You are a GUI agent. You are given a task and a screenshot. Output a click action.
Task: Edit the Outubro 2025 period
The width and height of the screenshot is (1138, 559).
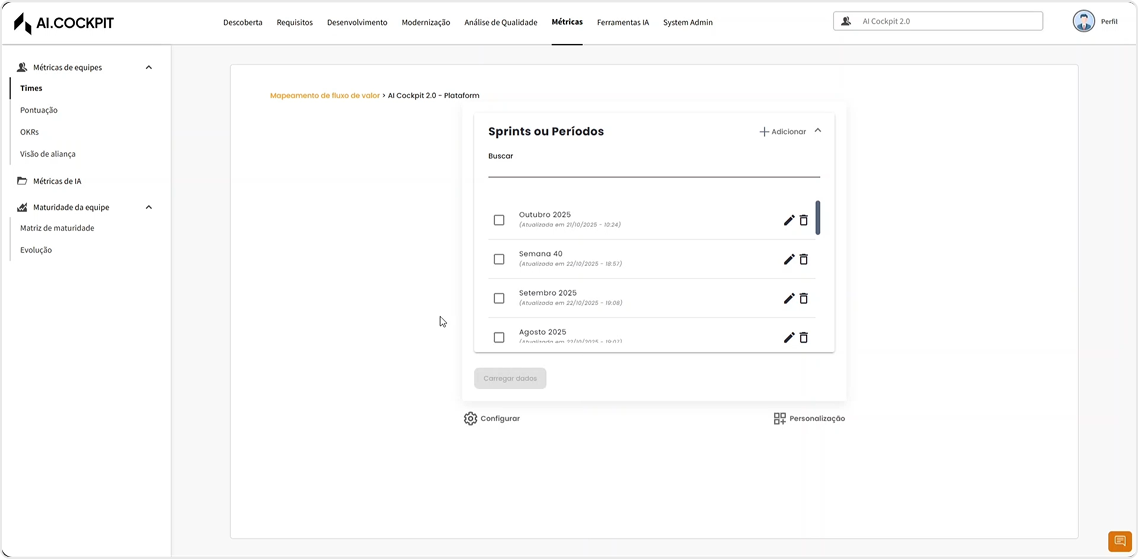tap(788, 220)
